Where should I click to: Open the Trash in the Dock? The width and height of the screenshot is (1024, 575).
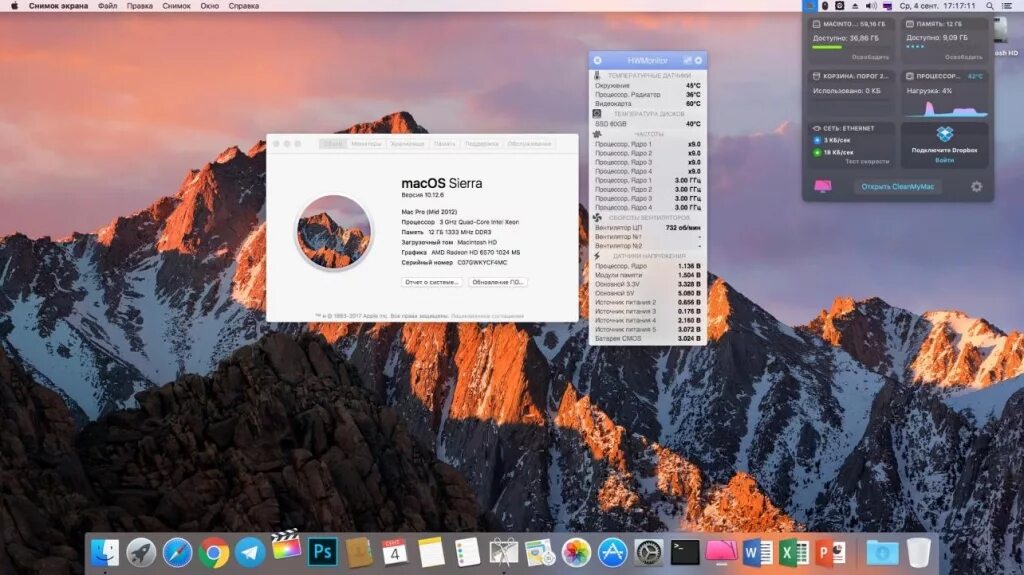pos(919,553)
